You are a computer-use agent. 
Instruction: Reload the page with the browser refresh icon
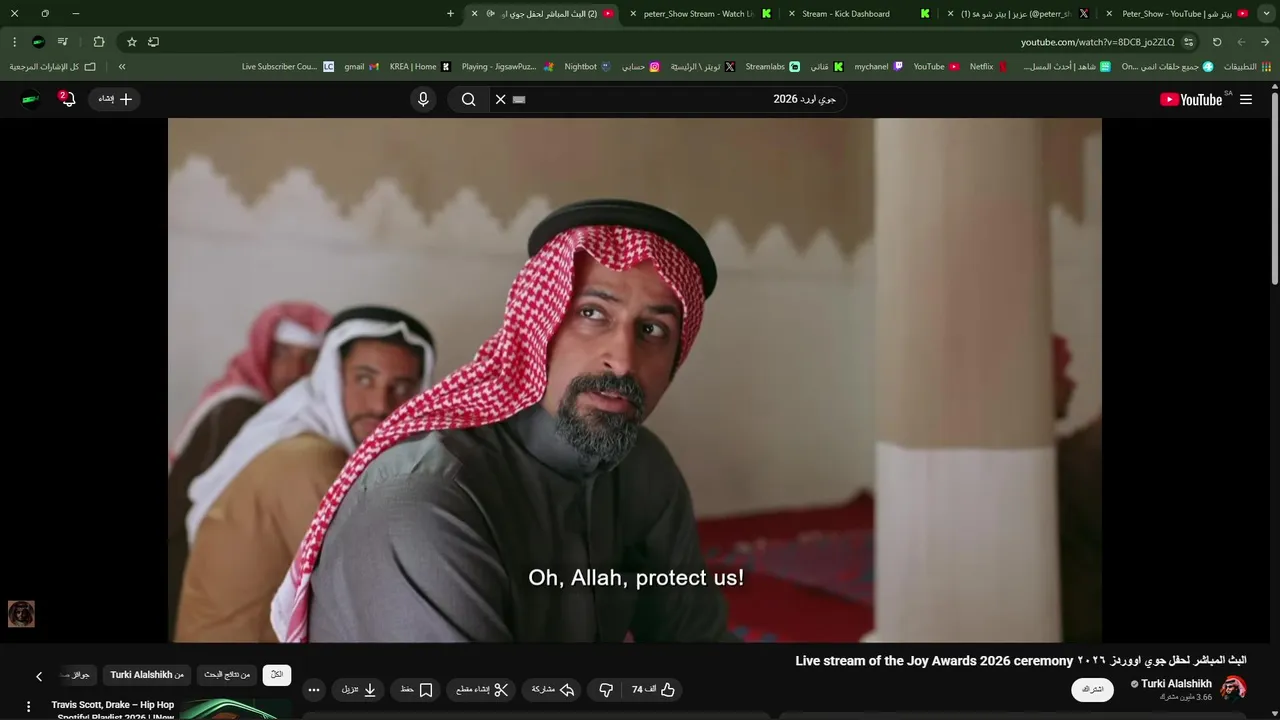coord(1217,42)
